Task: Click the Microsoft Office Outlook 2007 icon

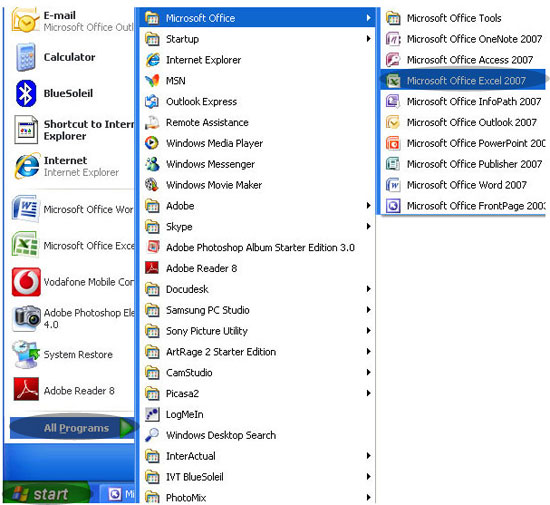Action: 393,122
